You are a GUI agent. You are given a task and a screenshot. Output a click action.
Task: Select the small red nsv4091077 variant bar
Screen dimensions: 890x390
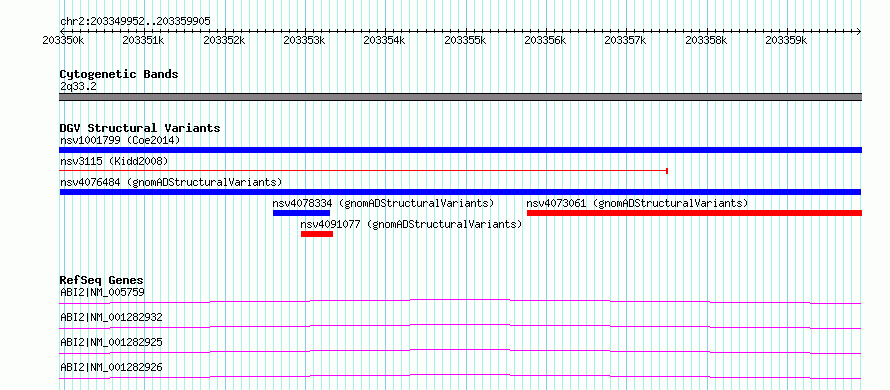click(317, 234)
